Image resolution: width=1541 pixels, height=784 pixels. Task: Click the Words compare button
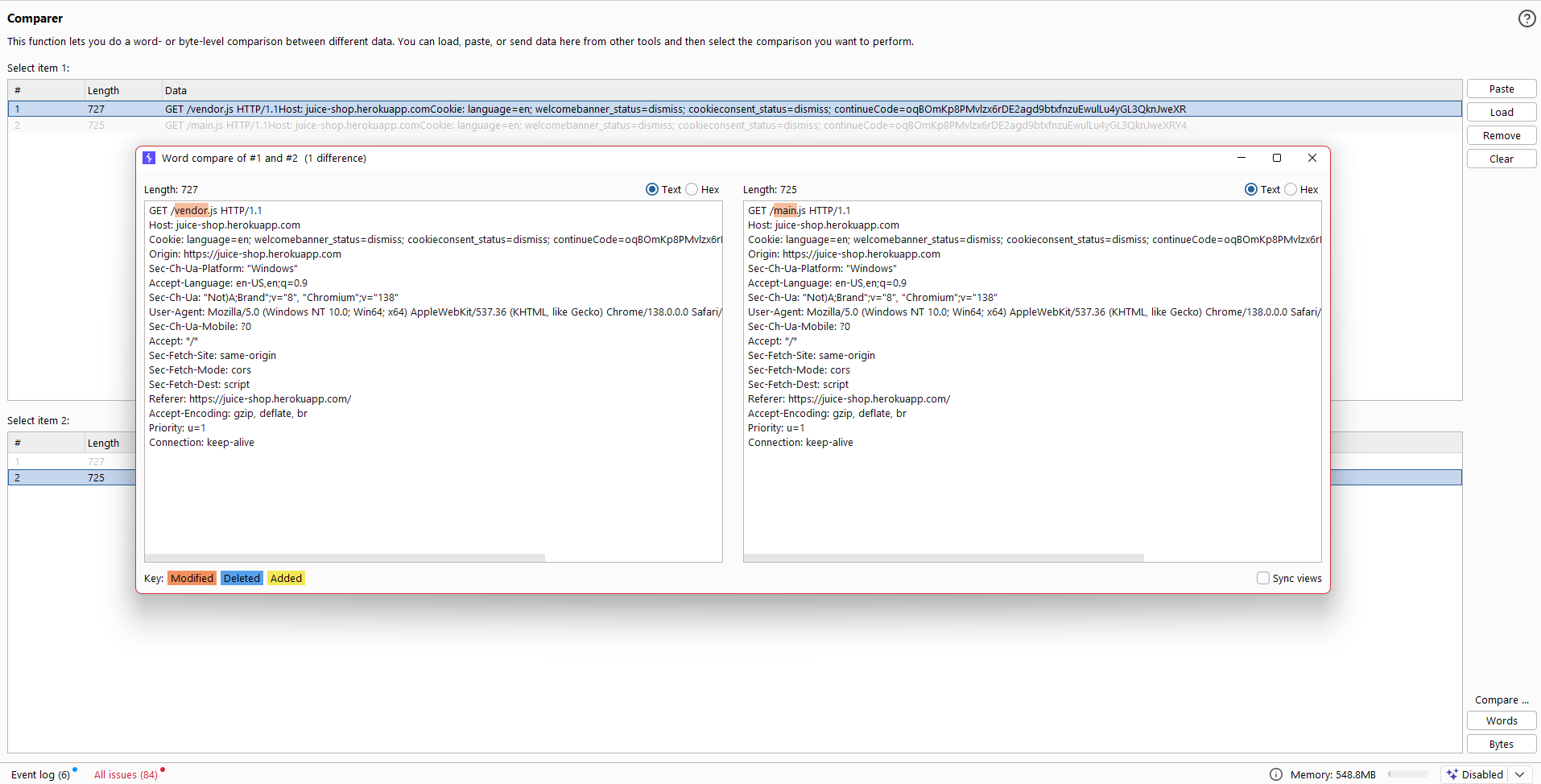(x=1501, y=720)
